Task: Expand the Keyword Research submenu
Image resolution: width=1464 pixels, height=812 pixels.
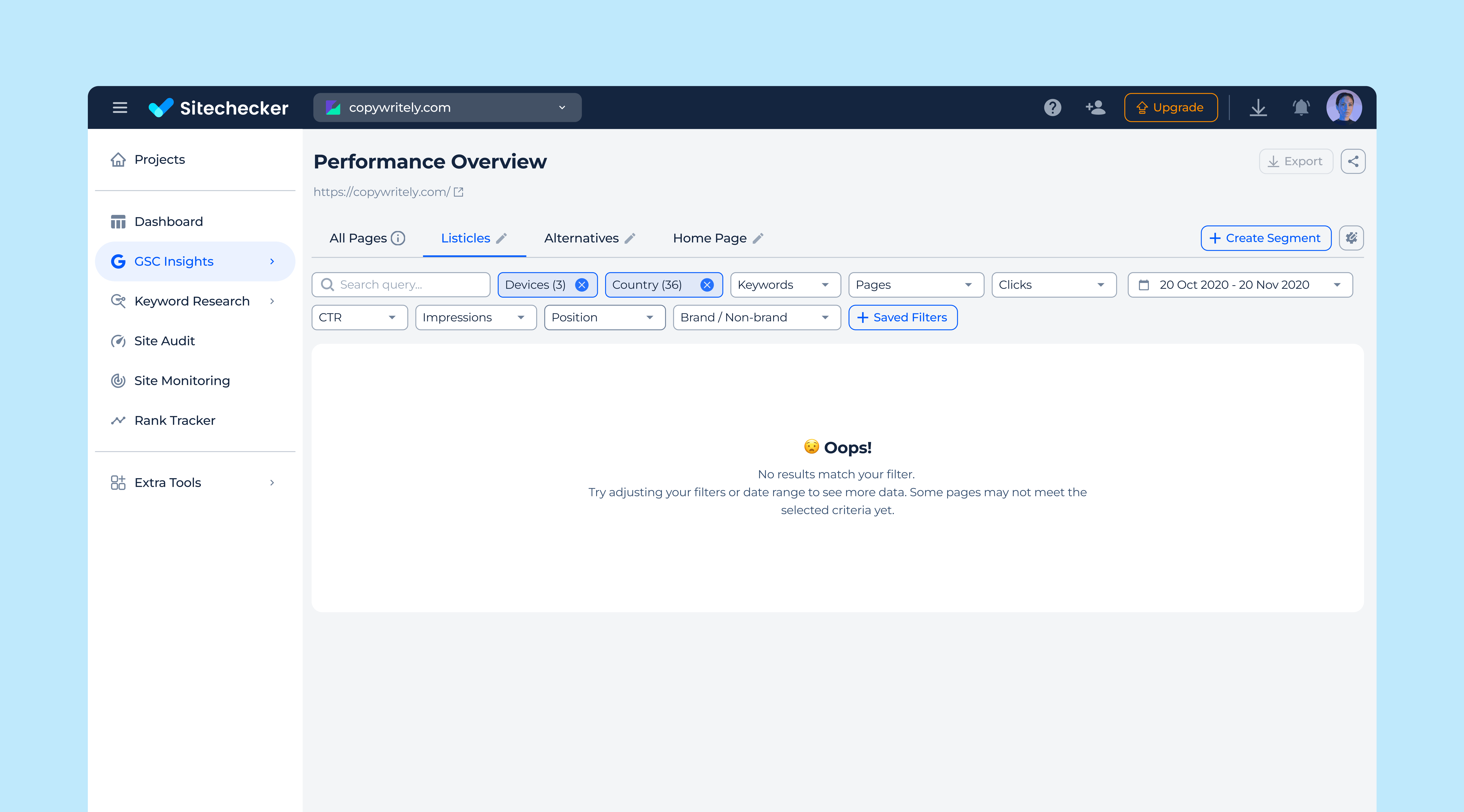Action: (x=272, y=301)
